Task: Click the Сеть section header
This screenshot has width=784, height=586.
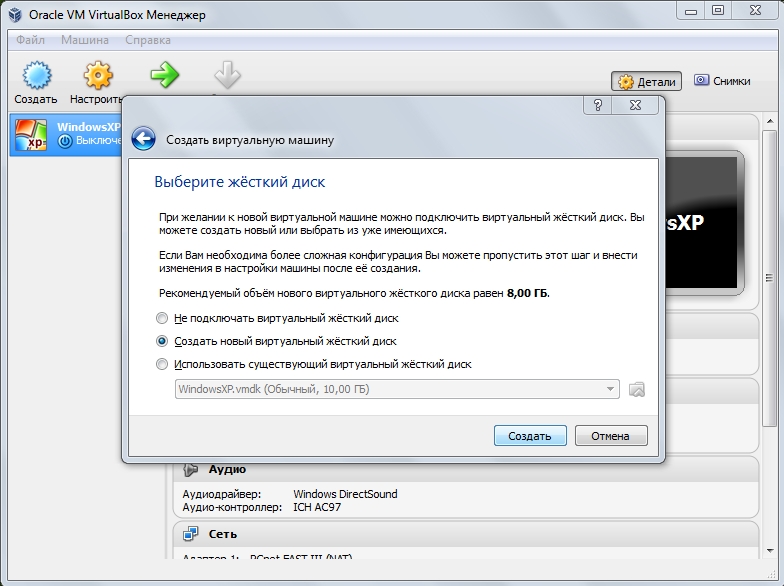Action: click(x=466, y=534)
